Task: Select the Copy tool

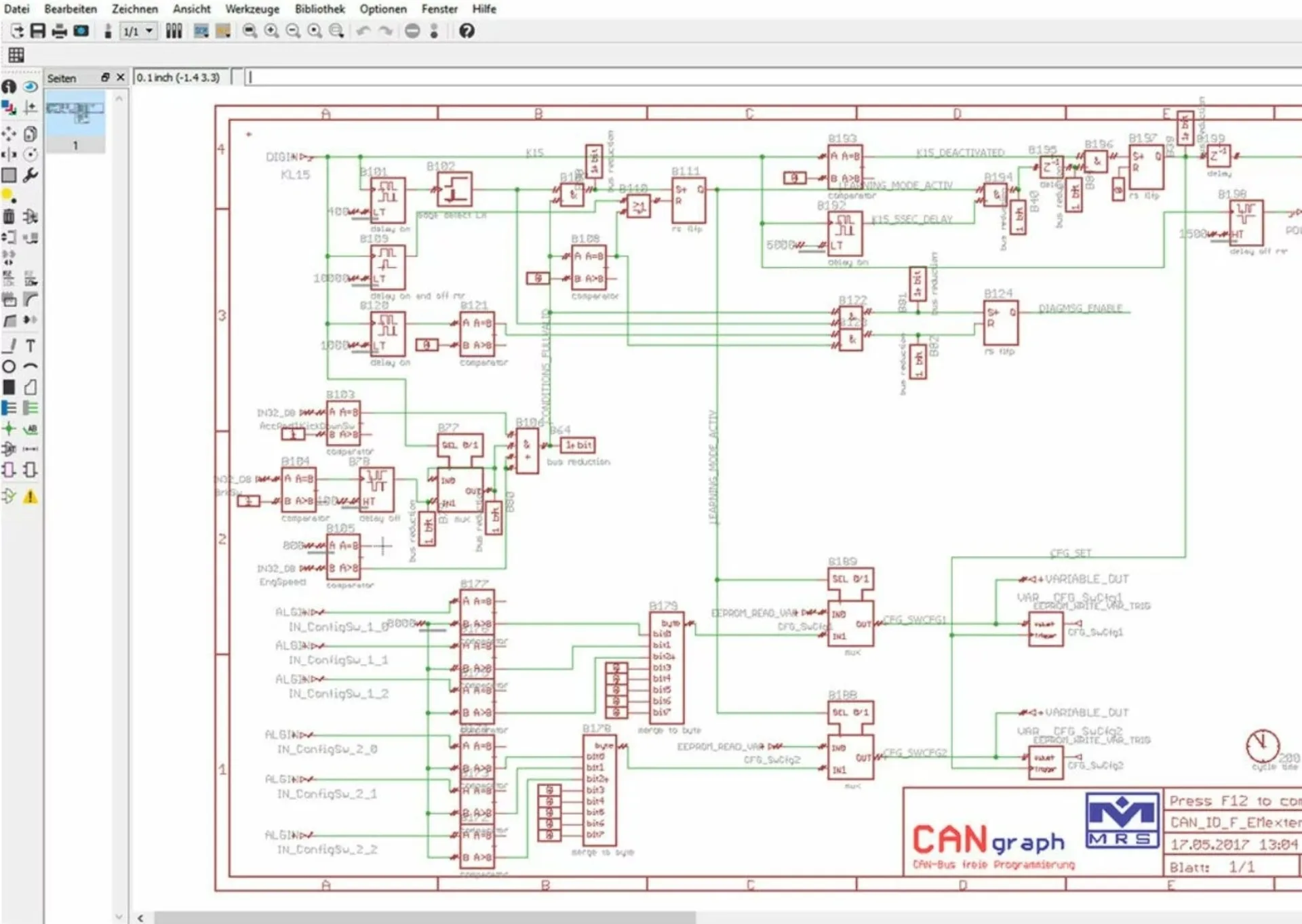Action: coord(31,134)
